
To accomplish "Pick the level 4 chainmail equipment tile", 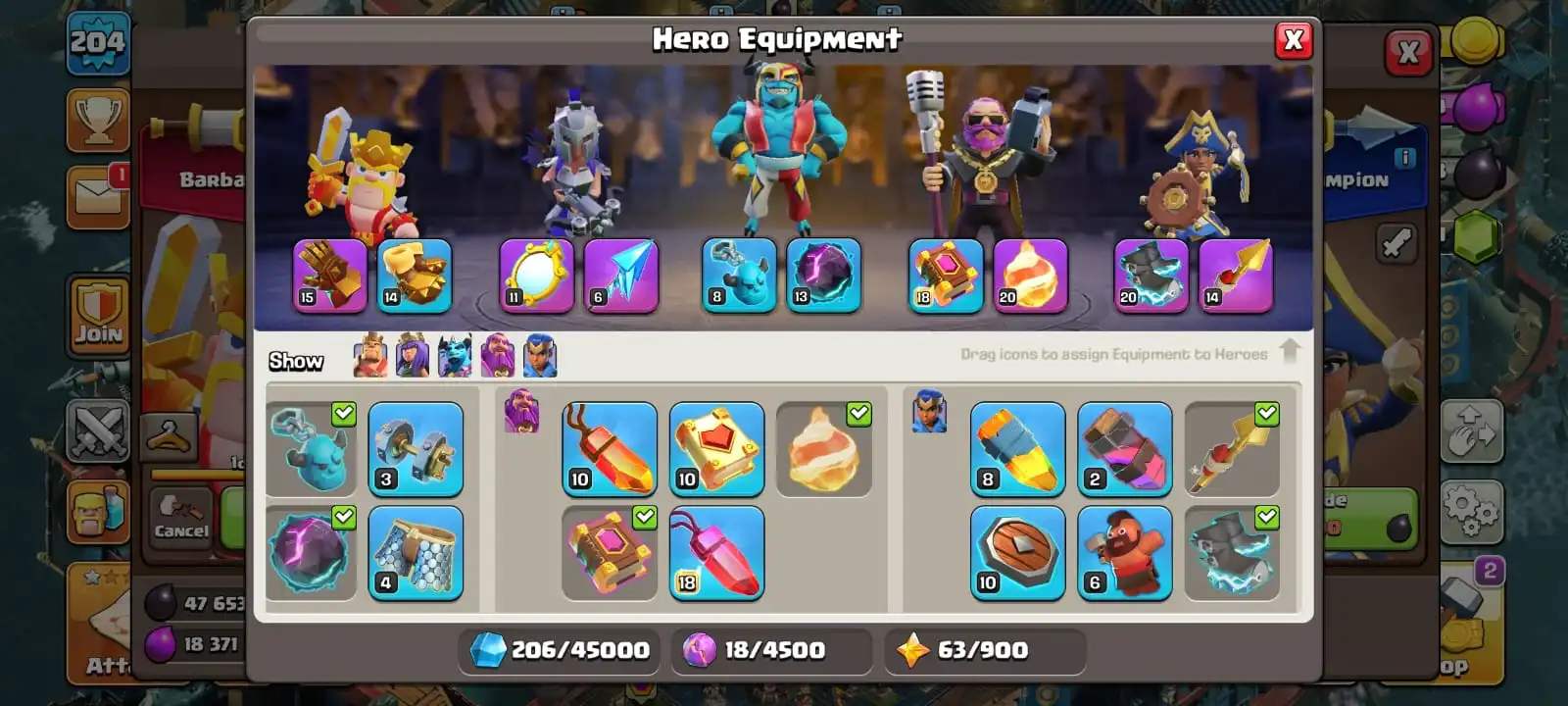I will 416,553.
